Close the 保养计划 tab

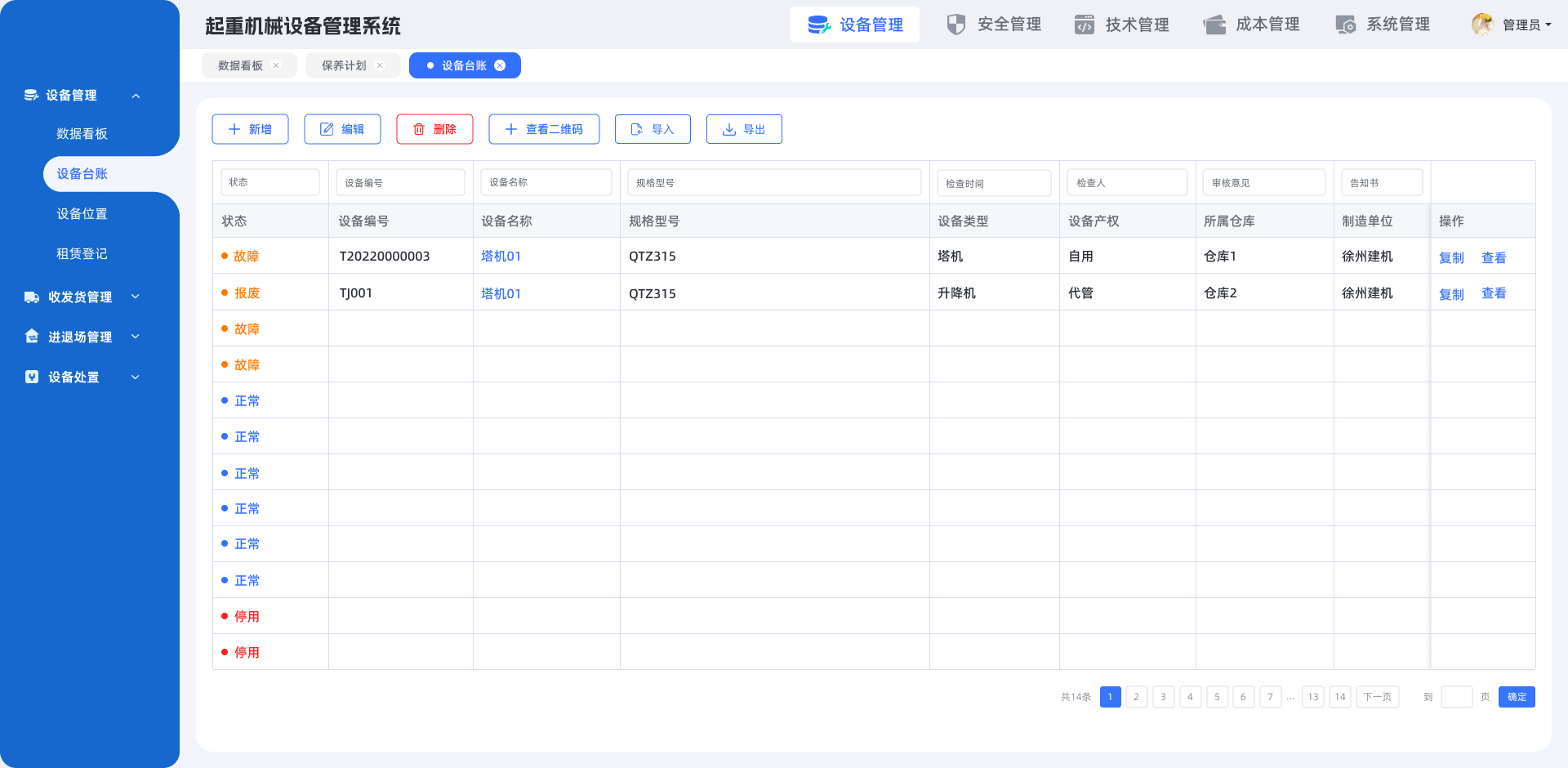click(x=380, y=65)
